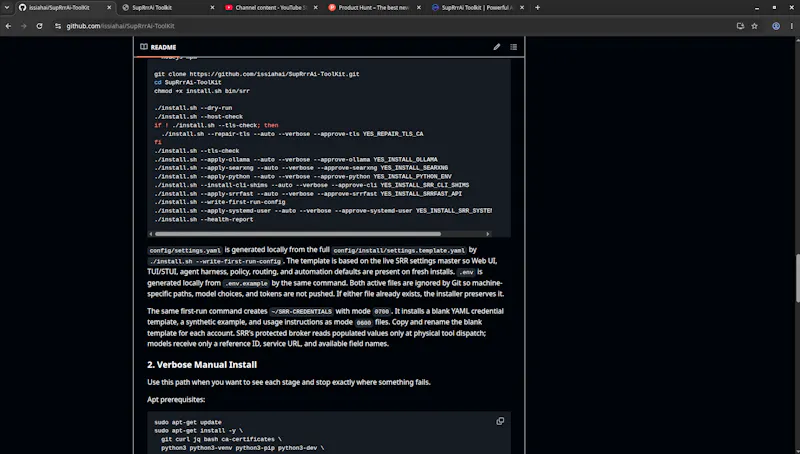Close the second SupRrAi Toolkit tab

tap(212, 8)
